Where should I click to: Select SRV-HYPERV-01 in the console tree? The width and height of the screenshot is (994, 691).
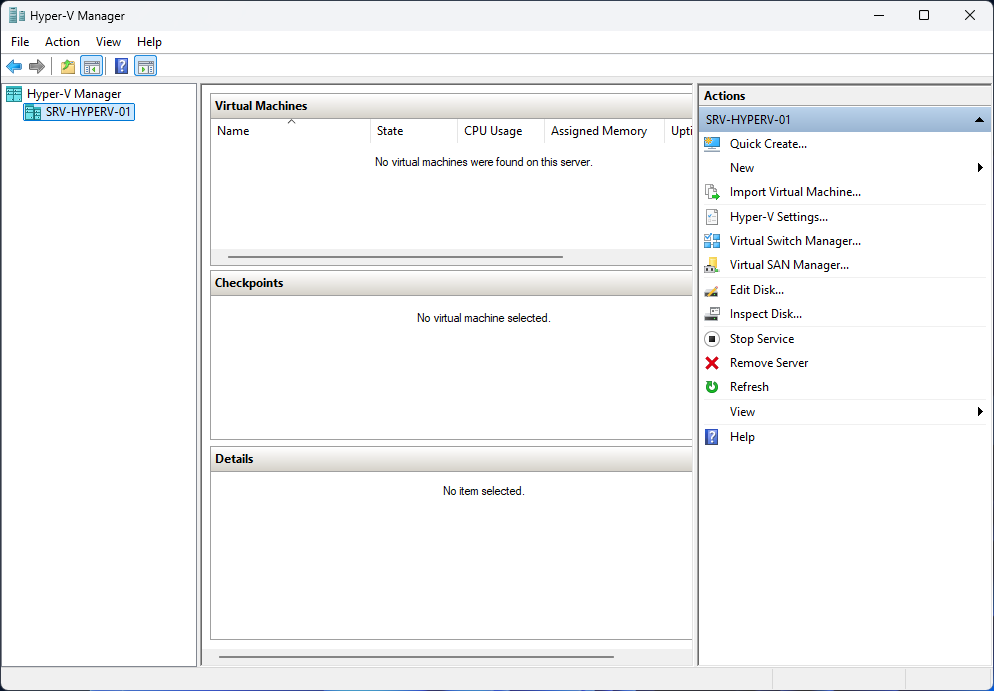click(78, 111)
